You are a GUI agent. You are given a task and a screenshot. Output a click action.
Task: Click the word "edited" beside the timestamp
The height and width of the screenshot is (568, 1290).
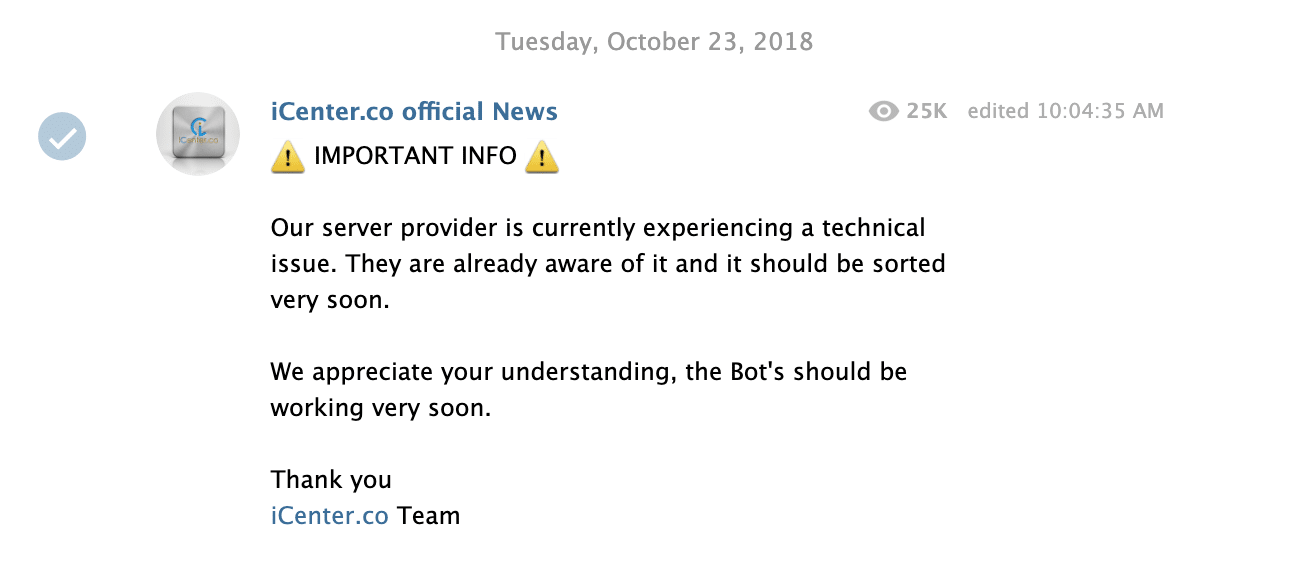(997, 111)
